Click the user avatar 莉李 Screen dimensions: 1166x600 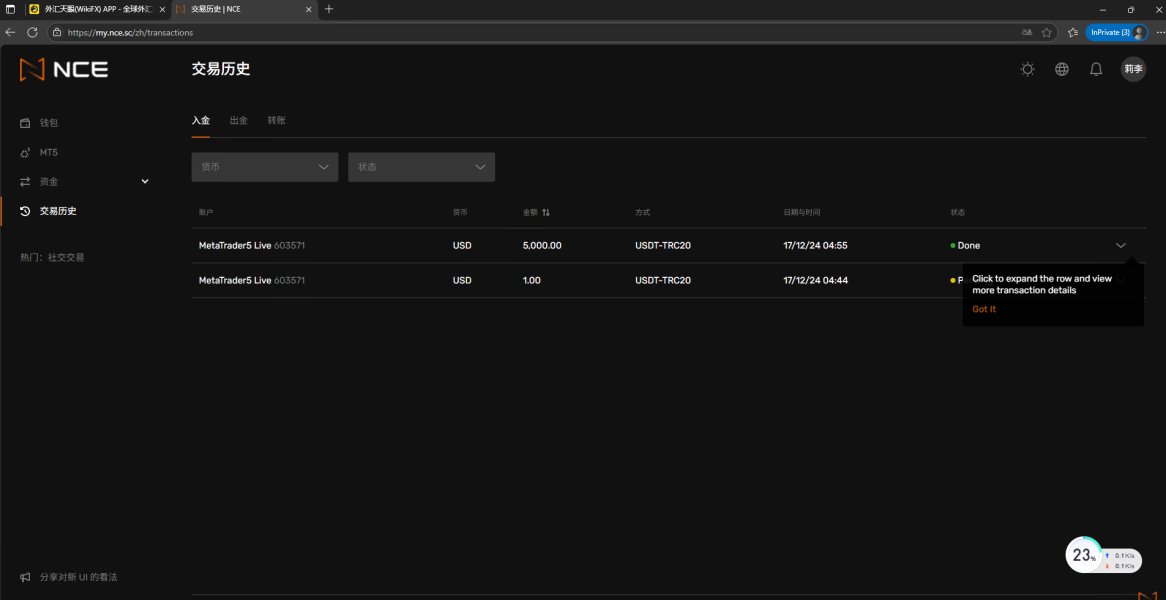pyautogui.click(x=1133, y=69)
